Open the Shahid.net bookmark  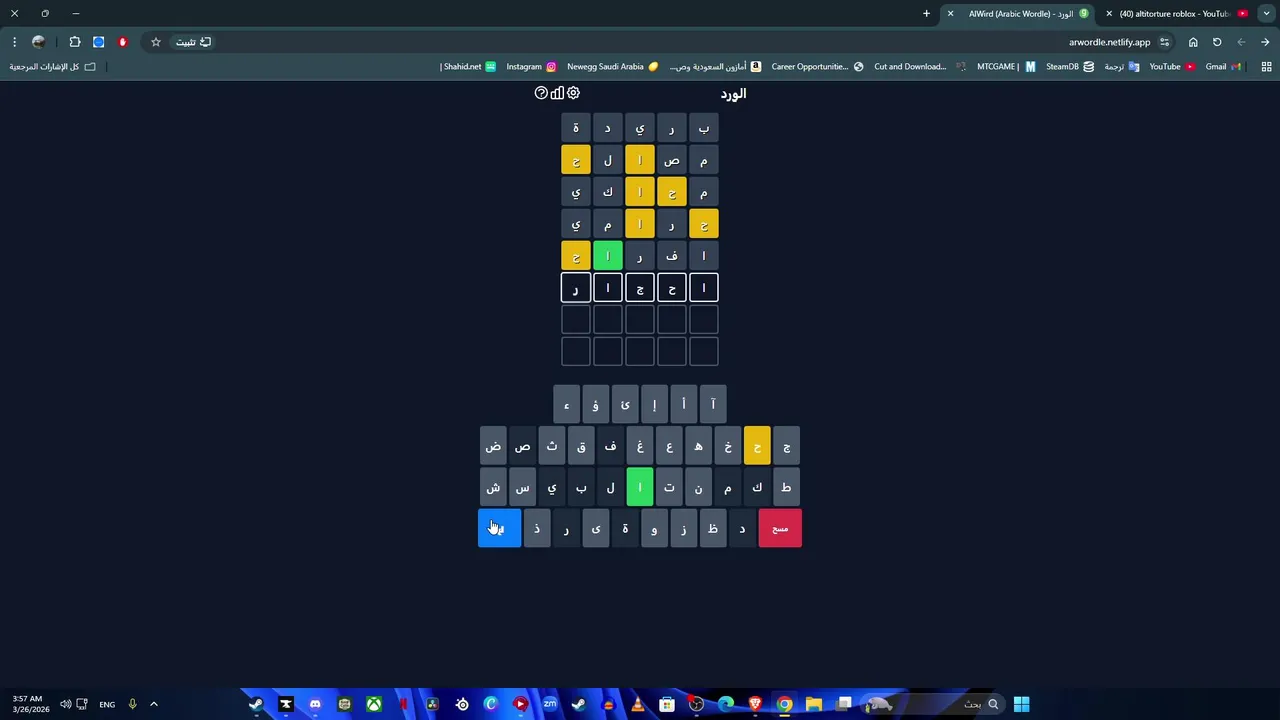pyautogui.click(x=469, y=67)
